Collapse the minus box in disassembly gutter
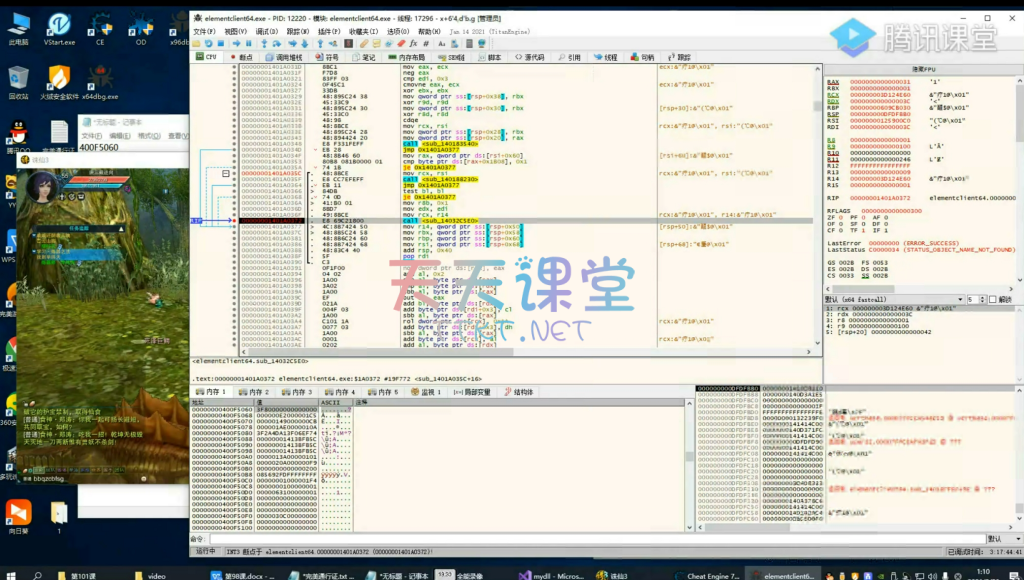1024x580 pixels. [x=225, y=173]
